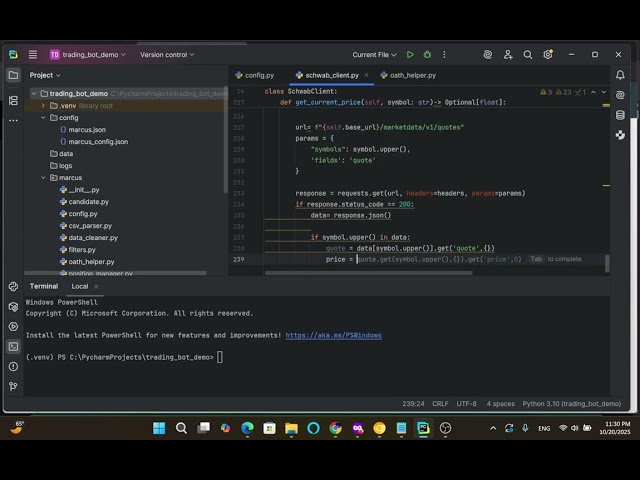Run the current file with green play button
Viewport: 640px width, 480px height.
(410, 54)
